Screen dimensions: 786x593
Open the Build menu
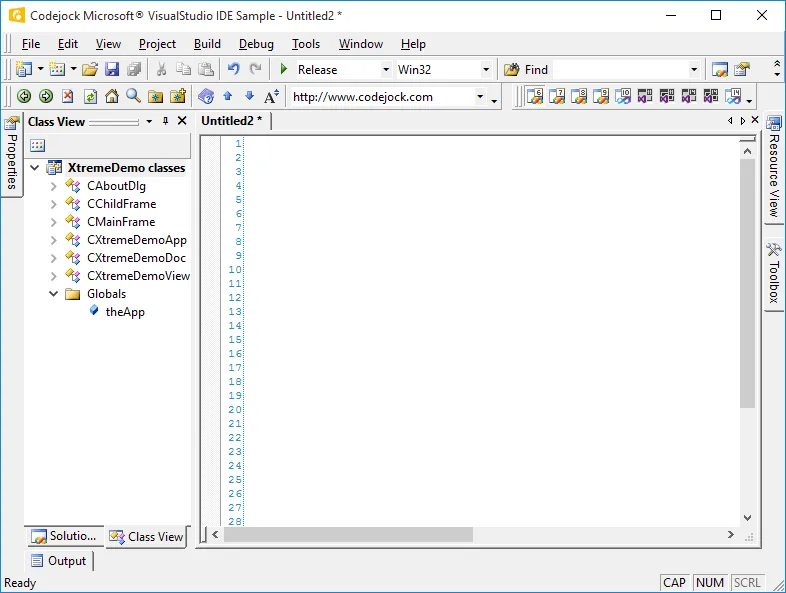(208, 44)
